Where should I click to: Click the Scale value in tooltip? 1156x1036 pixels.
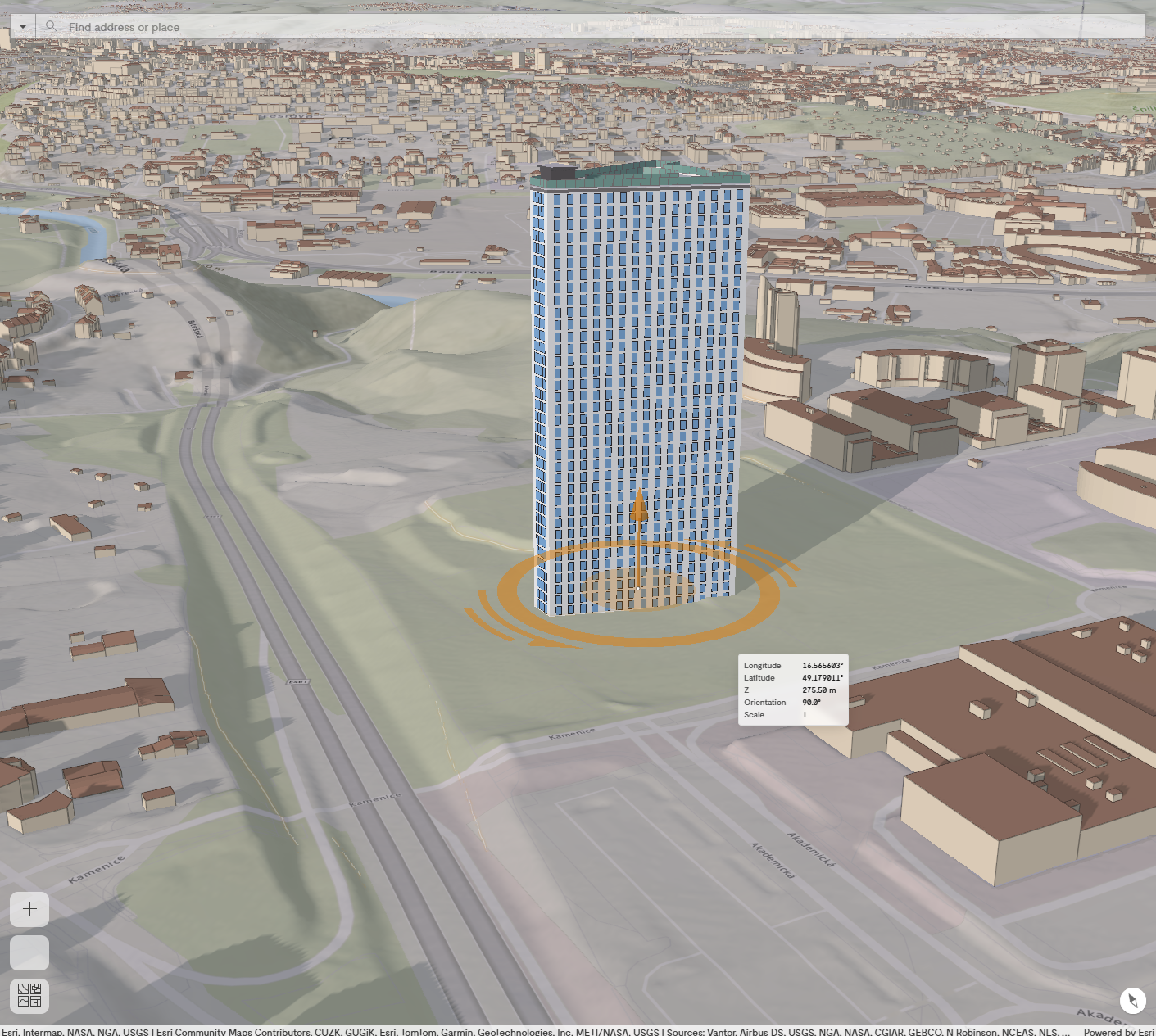click(x=805, y=715)
